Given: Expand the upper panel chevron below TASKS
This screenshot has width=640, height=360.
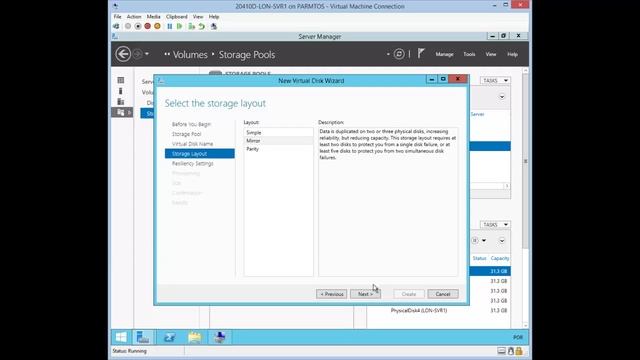Looking at the screenshot, I should 502,97.
